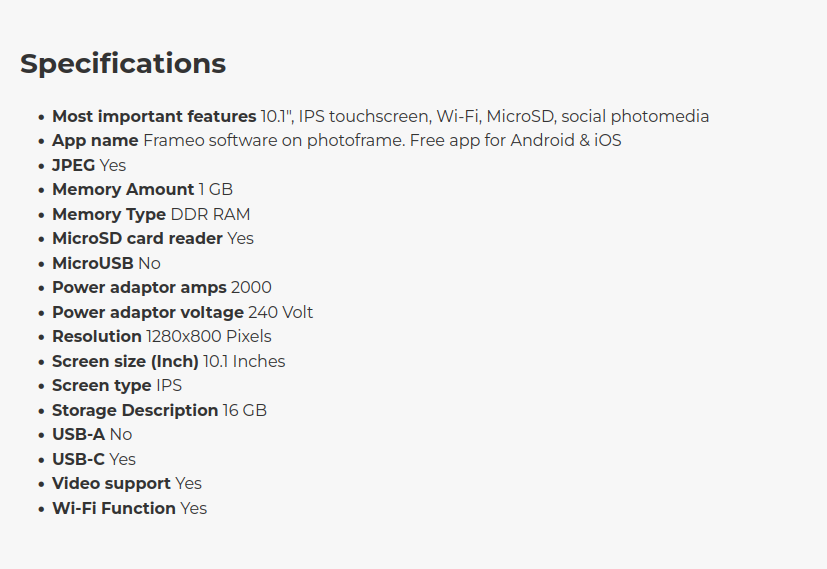Click the "USB-C" specification item
The height and width of the screenshot is (569, 827).
pos(93,459)
